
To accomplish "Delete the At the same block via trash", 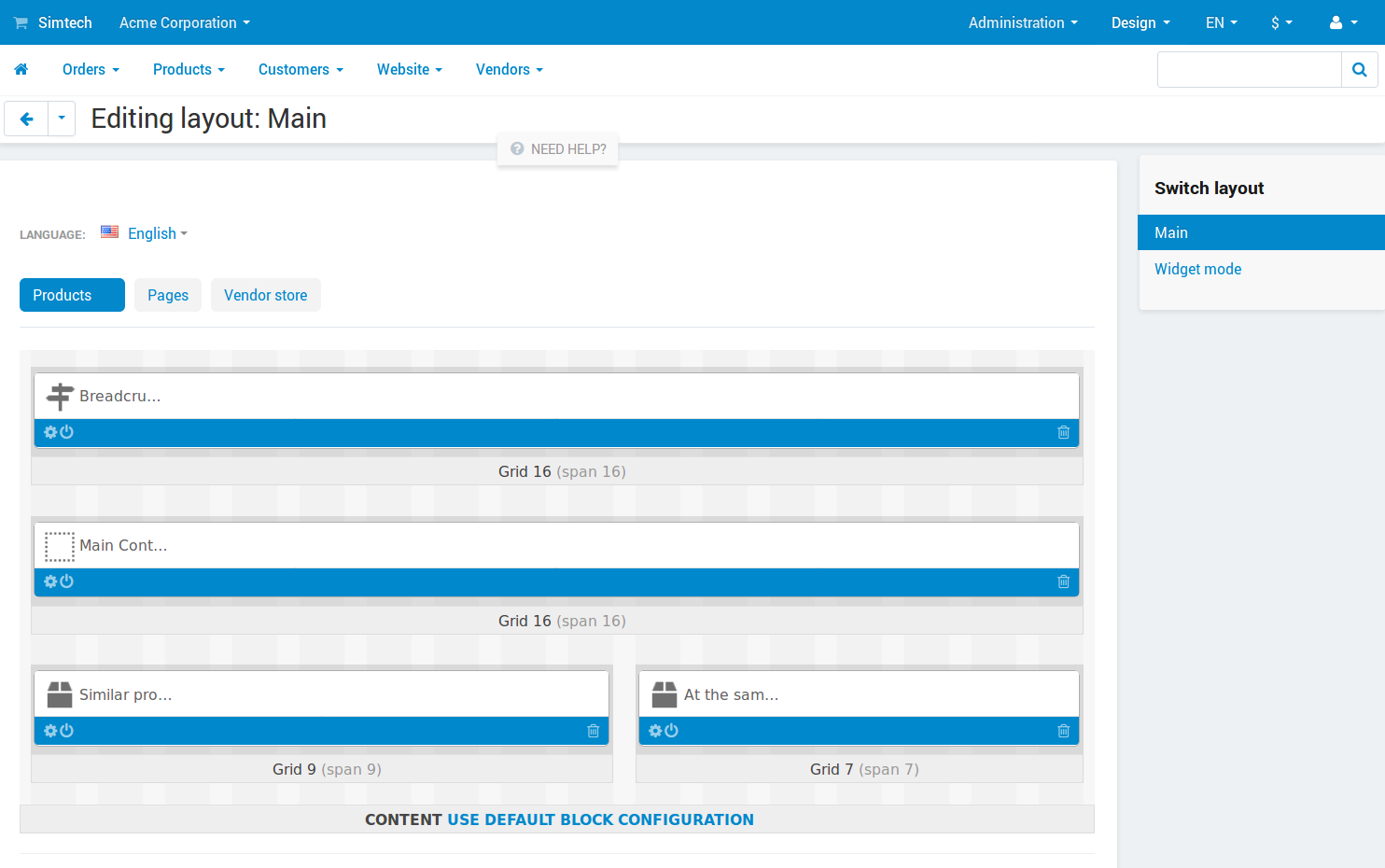I will (x=1063, y=731).
